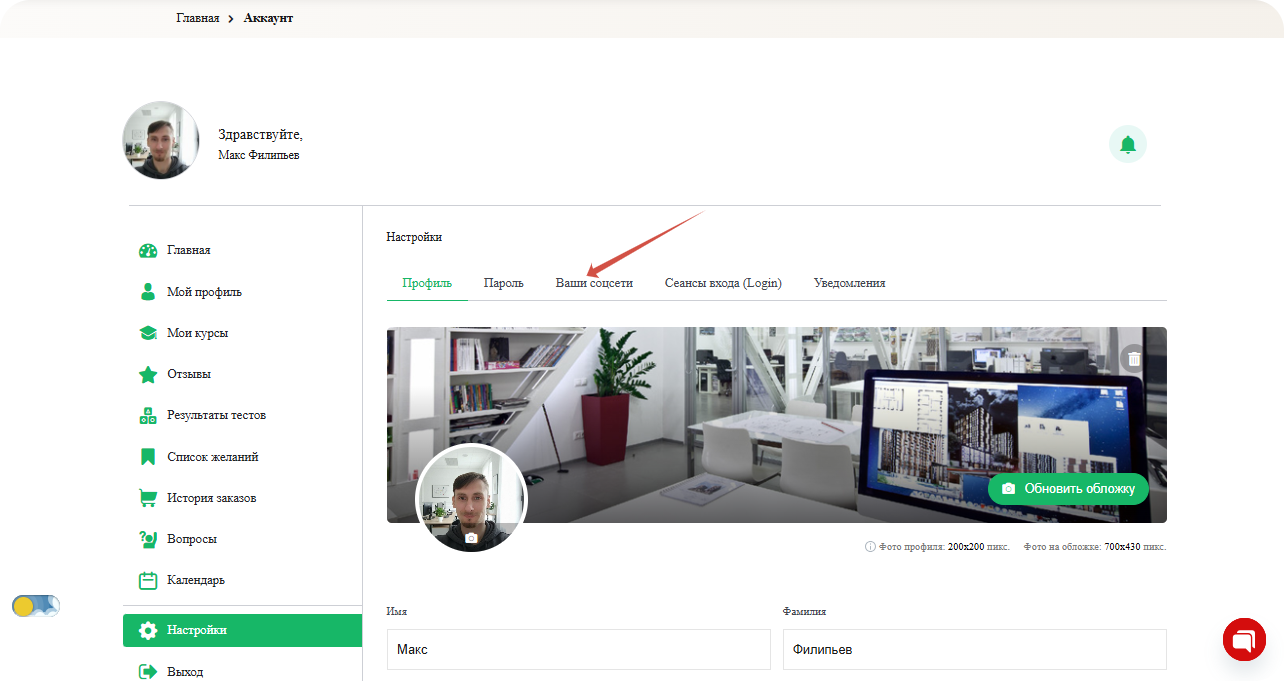Click the notification bell icon
1284x681 pixels.
pyautogui.click(x=1128, y=145)
